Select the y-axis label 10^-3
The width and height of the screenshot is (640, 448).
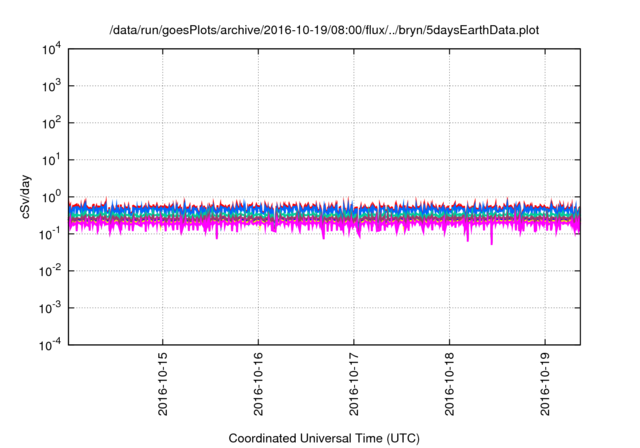[x=50, y=308]
